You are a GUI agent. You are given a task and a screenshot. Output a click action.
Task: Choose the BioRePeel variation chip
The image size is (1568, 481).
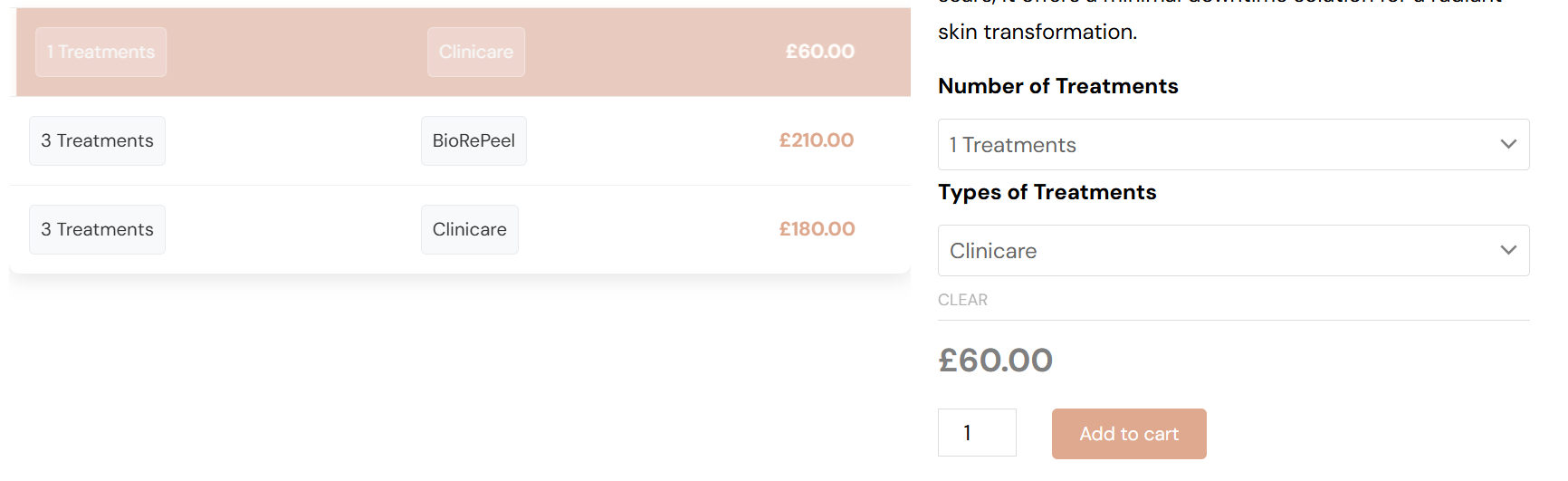click(x=473, y=141)
